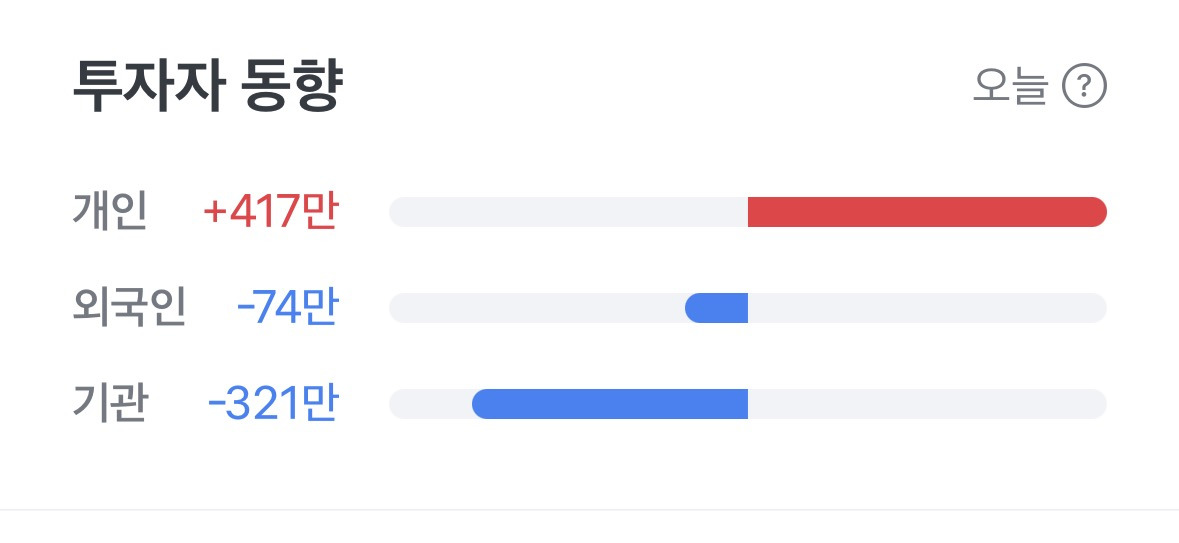
Task: Click the horizontal divider below the panel
Action: pyautogui.click(x=590, y=510)
